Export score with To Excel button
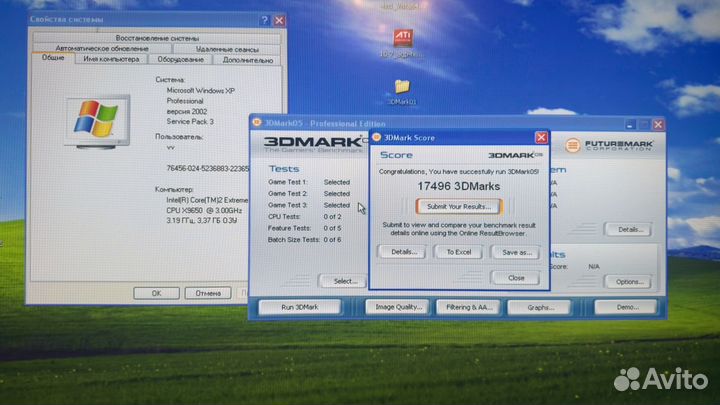This screenshot has width=720, height=405. click(459, 252)
